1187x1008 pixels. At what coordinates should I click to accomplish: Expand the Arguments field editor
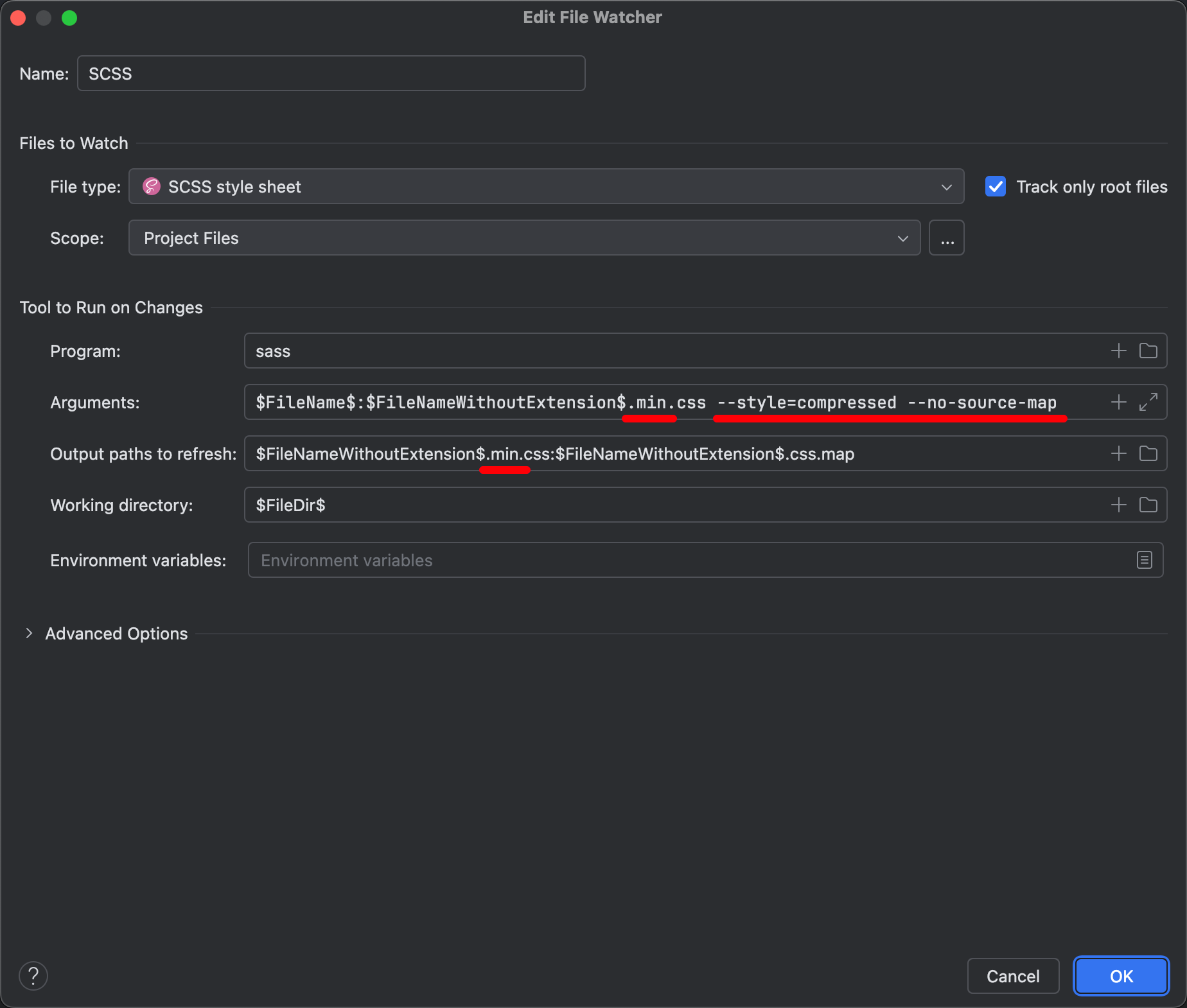1148,402
